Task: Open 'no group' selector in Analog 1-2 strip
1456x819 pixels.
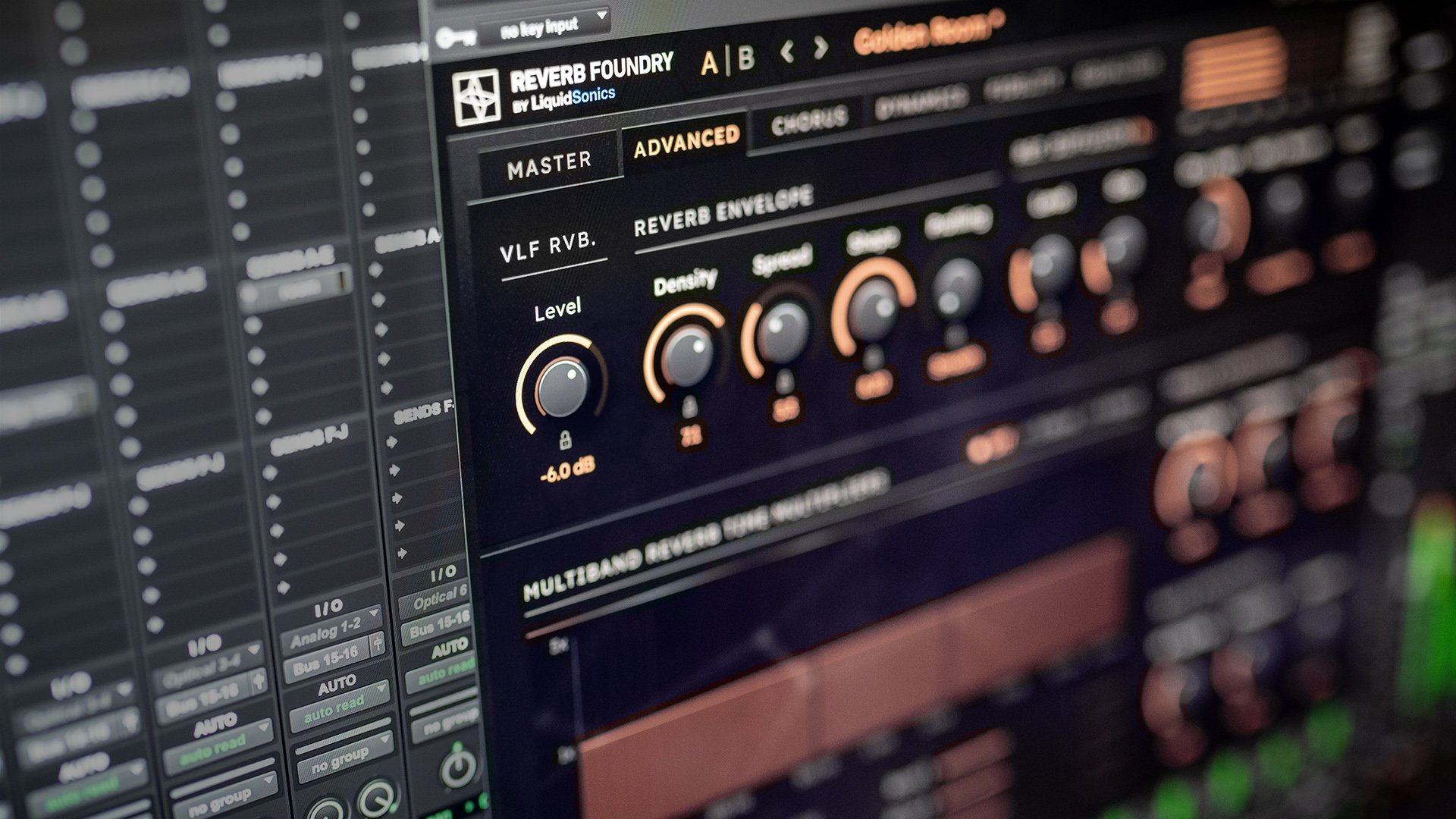Action: [346, 758]
